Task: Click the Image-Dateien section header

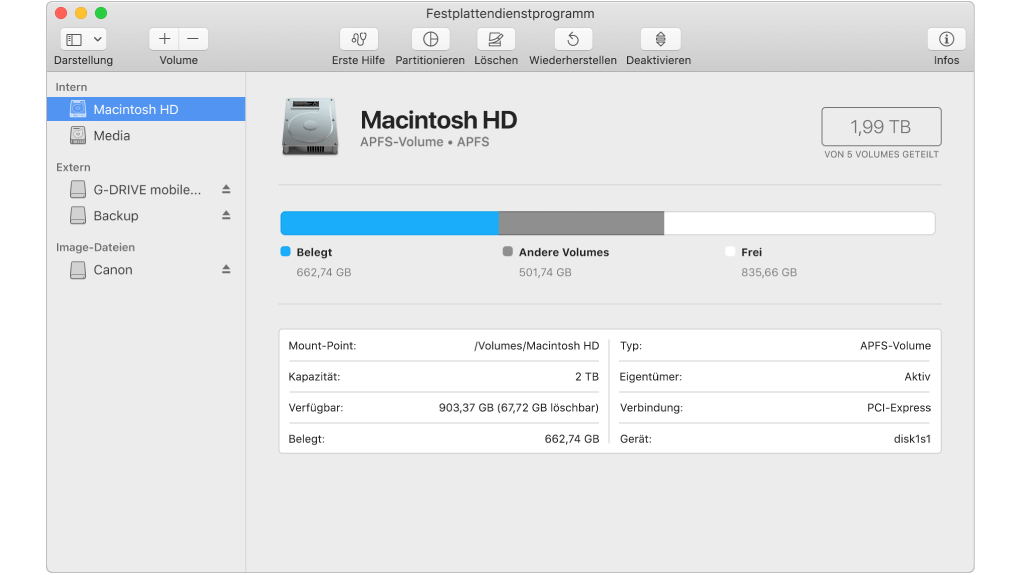Action: pyautogui.click(x=95, y=247)
